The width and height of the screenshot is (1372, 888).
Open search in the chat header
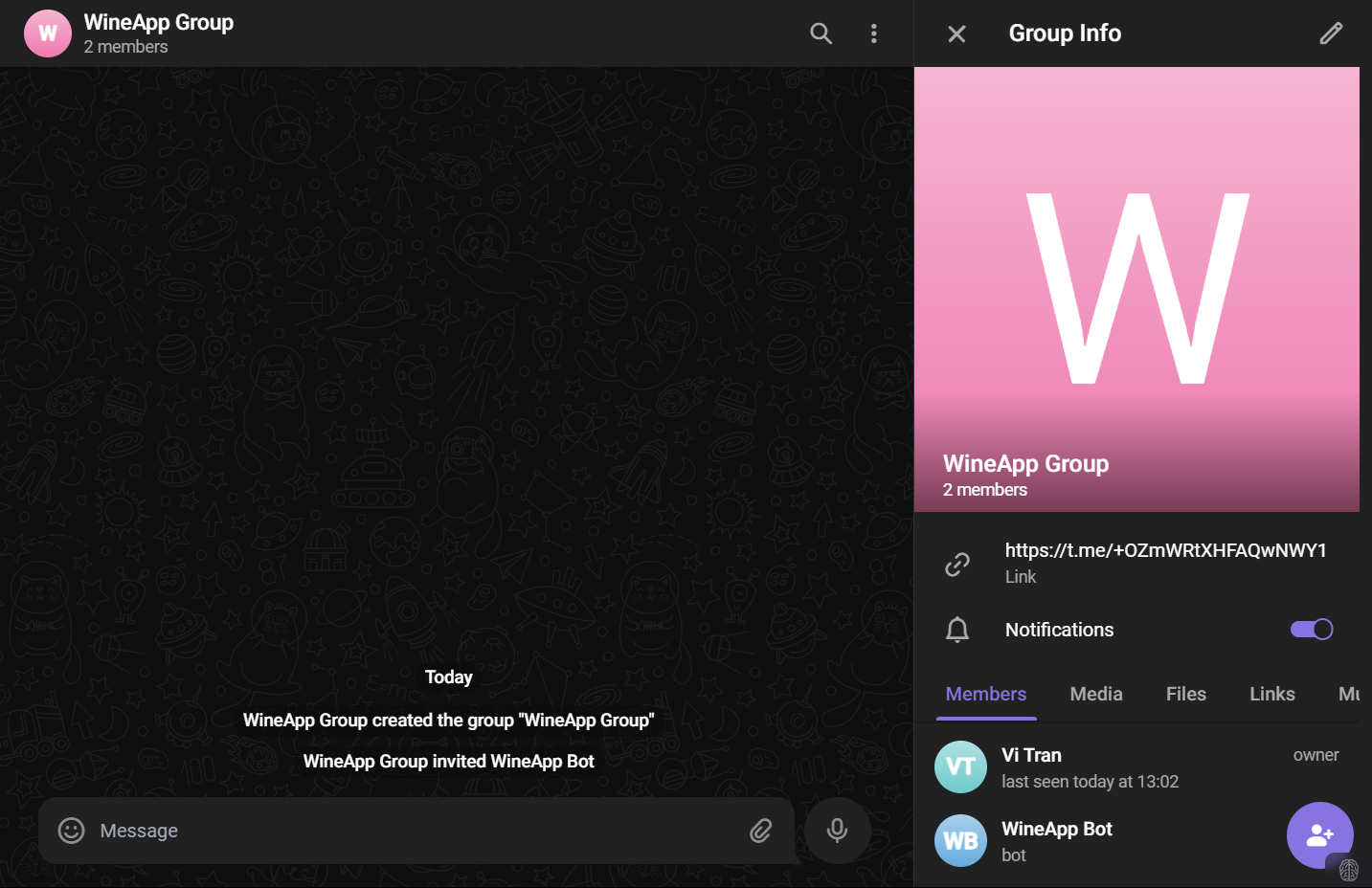pos(821,33)
